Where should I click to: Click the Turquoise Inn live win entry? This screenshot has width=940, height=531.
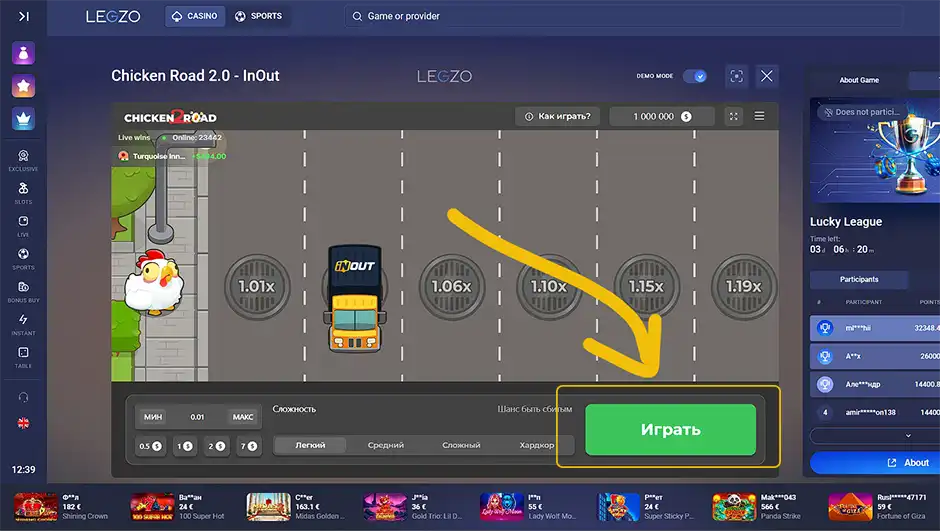pos(172,156)
